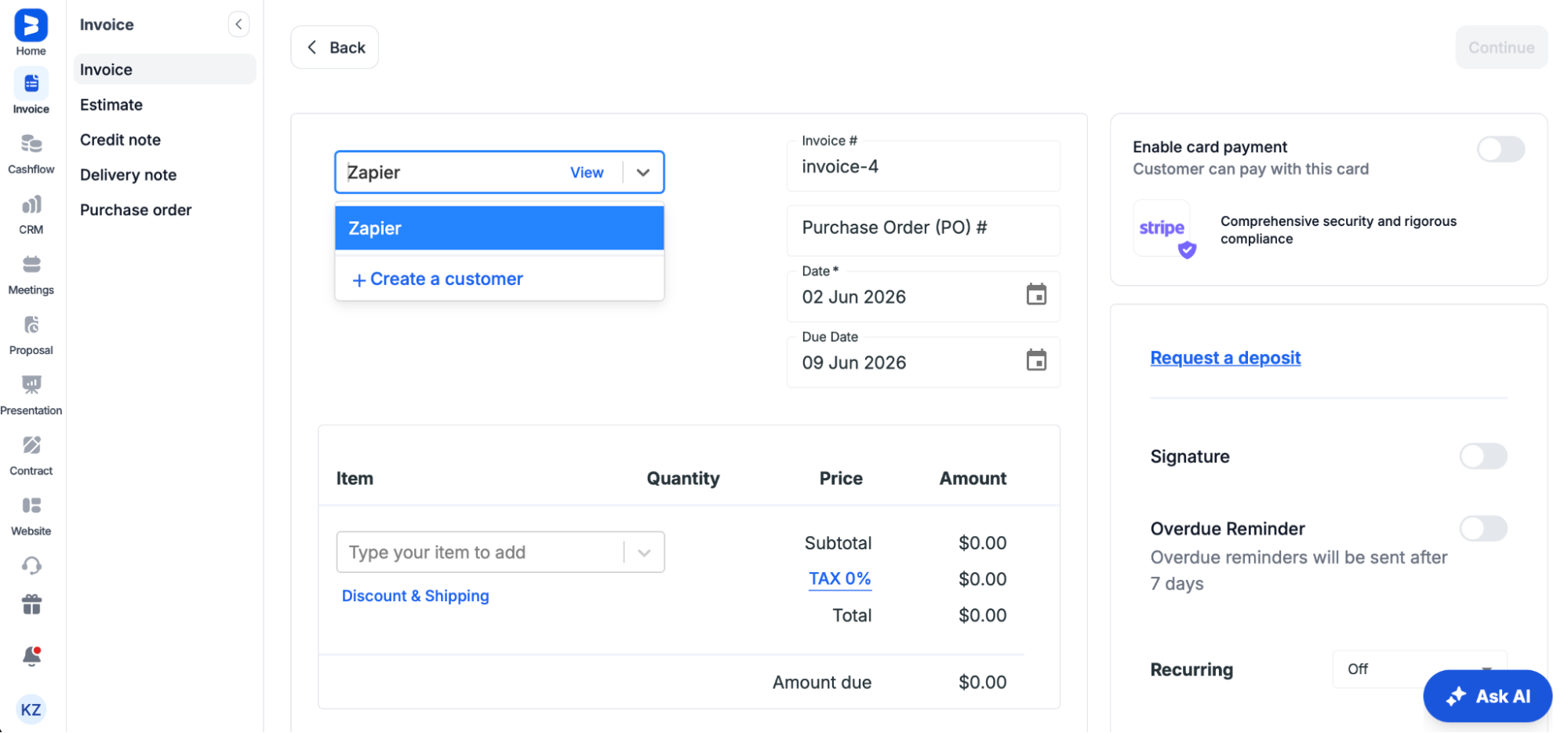Open the Date calendar picker icon
Screen dimensions: 1568x733
point(1036,295)
